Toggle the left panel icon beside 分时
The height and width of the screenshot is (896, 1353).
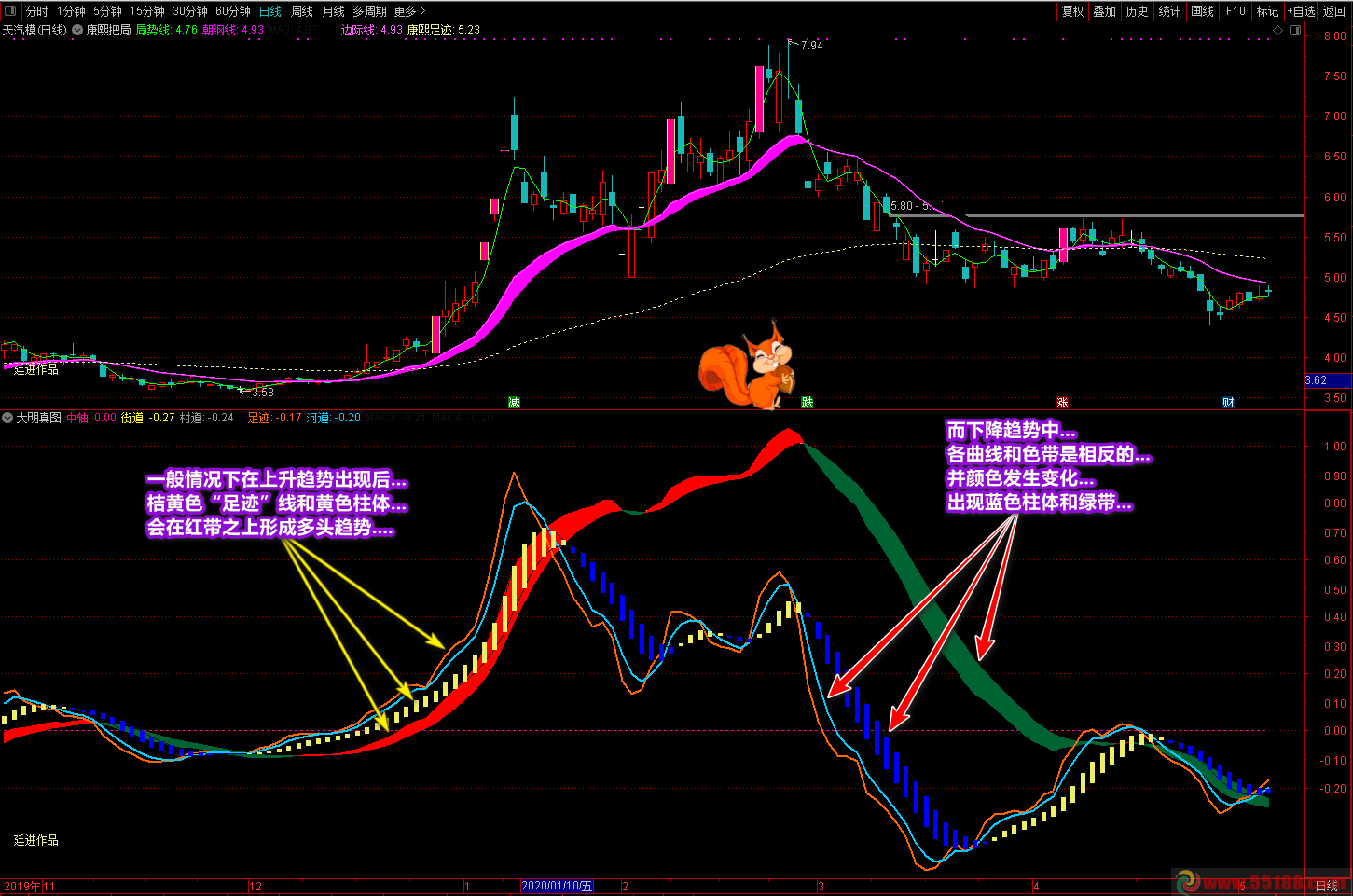(x=11, y=11)
